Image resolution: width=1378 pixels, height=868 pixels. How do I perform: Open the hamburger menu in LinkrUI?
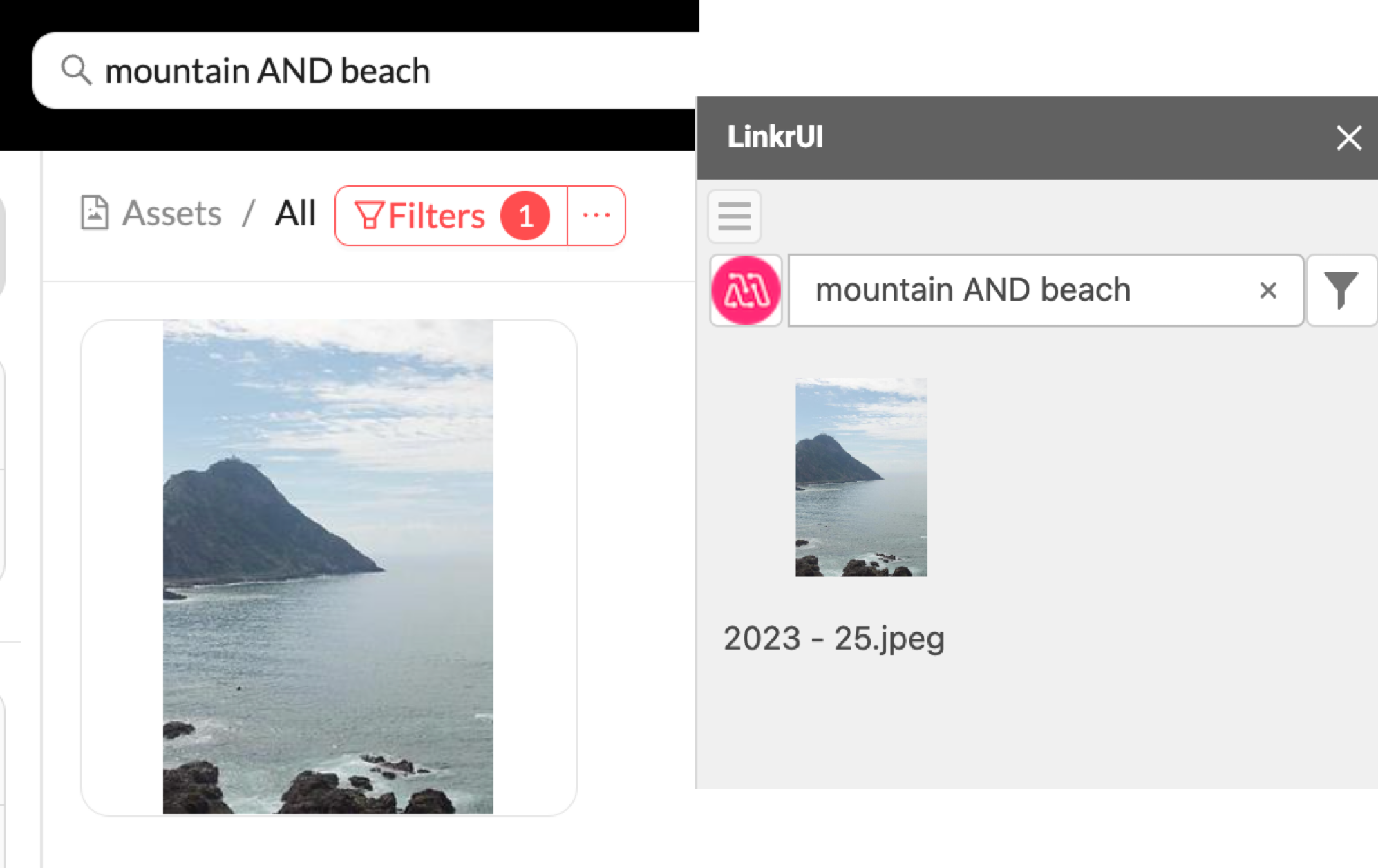tap(735, 216)
